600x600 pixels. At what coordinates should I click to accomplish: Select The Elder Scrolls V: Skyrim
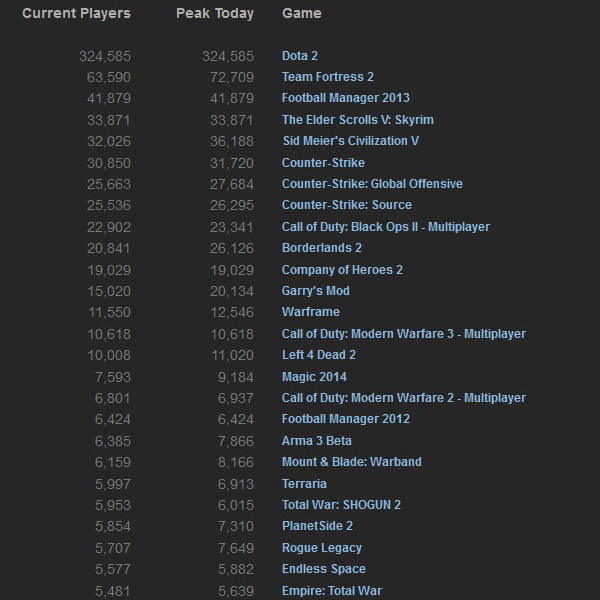357,120
